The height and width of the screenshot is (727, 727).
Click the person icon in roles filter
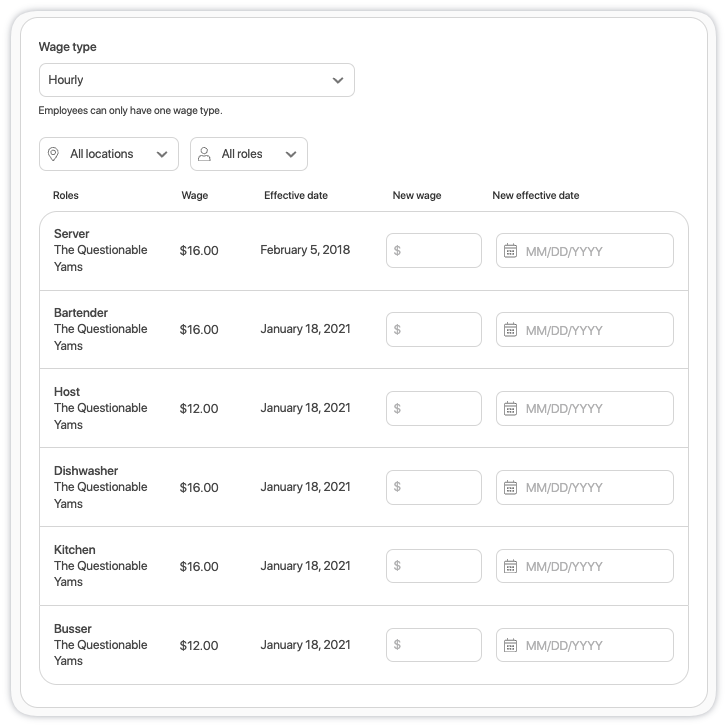204,154
